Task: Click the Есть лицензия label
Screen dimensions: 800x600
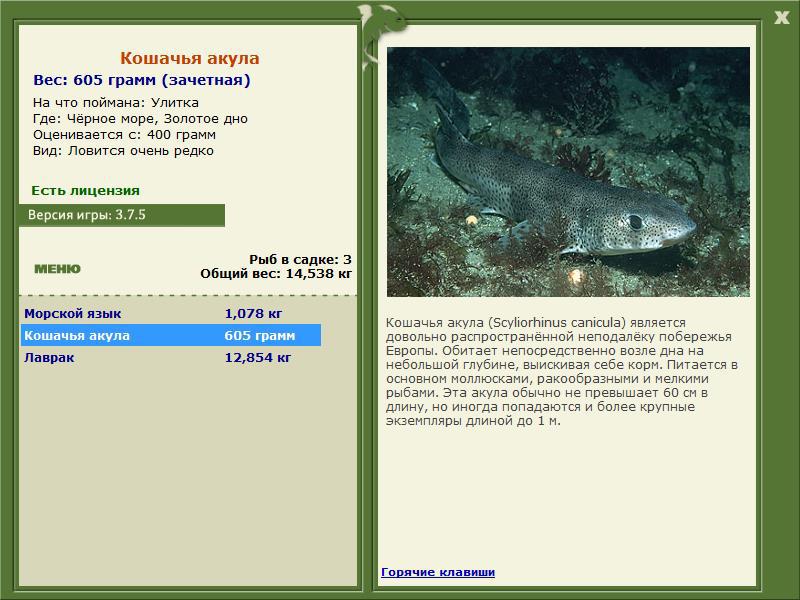Action: pos(85,190)
